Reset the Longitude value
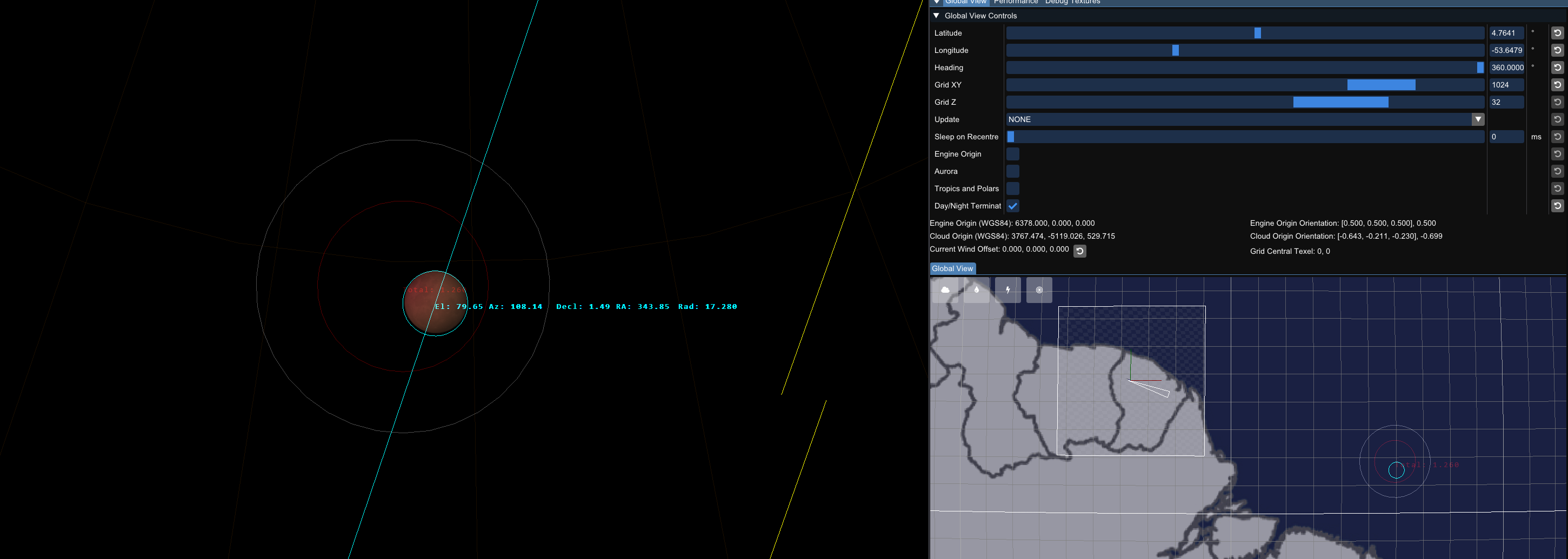Viewport: 1568px width, 559px height. click(1557, 50)
